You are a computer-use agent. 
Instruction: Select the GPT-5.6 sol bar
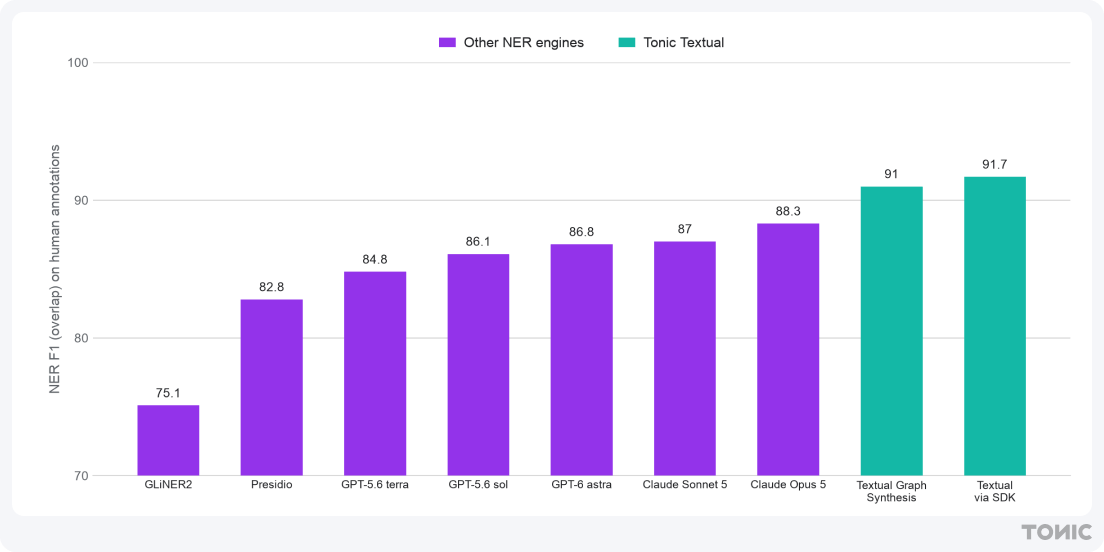[x=478, y=365]
